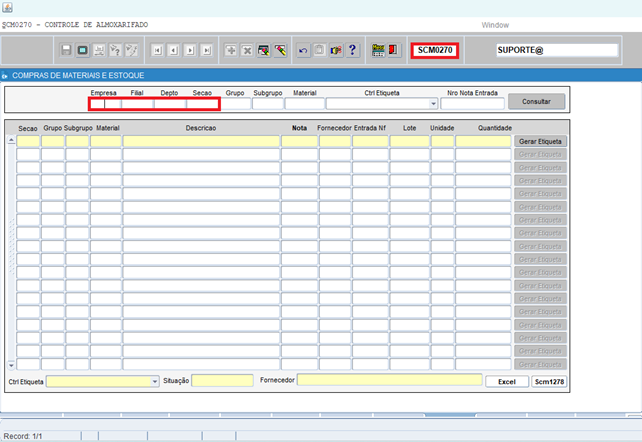The width and height of the screenshot is (642, 442).
Task: Go to the first record
Action: [x=157, y=50]
